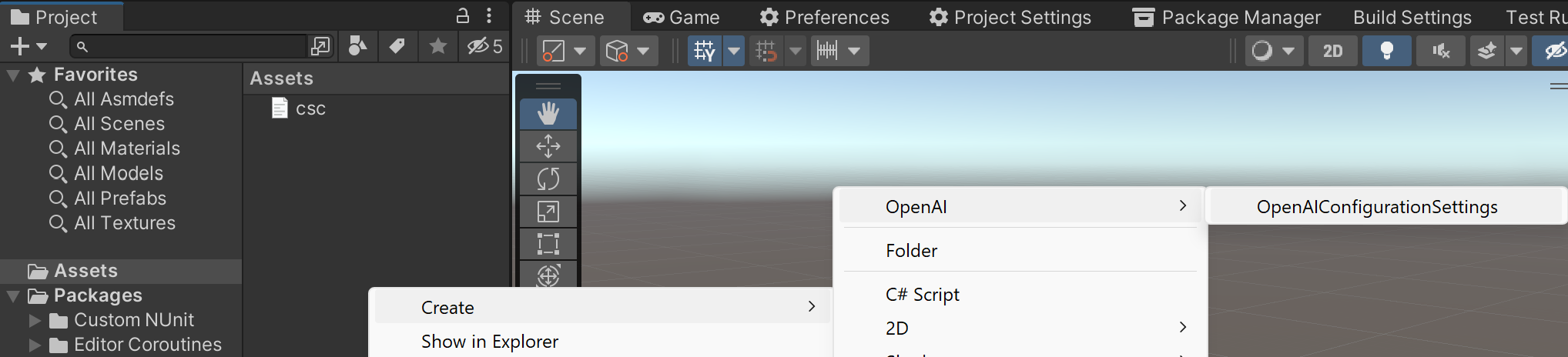The image size is (1568, 357).
Task: Toggle the Project panel lock
Action: click(463, 16)
